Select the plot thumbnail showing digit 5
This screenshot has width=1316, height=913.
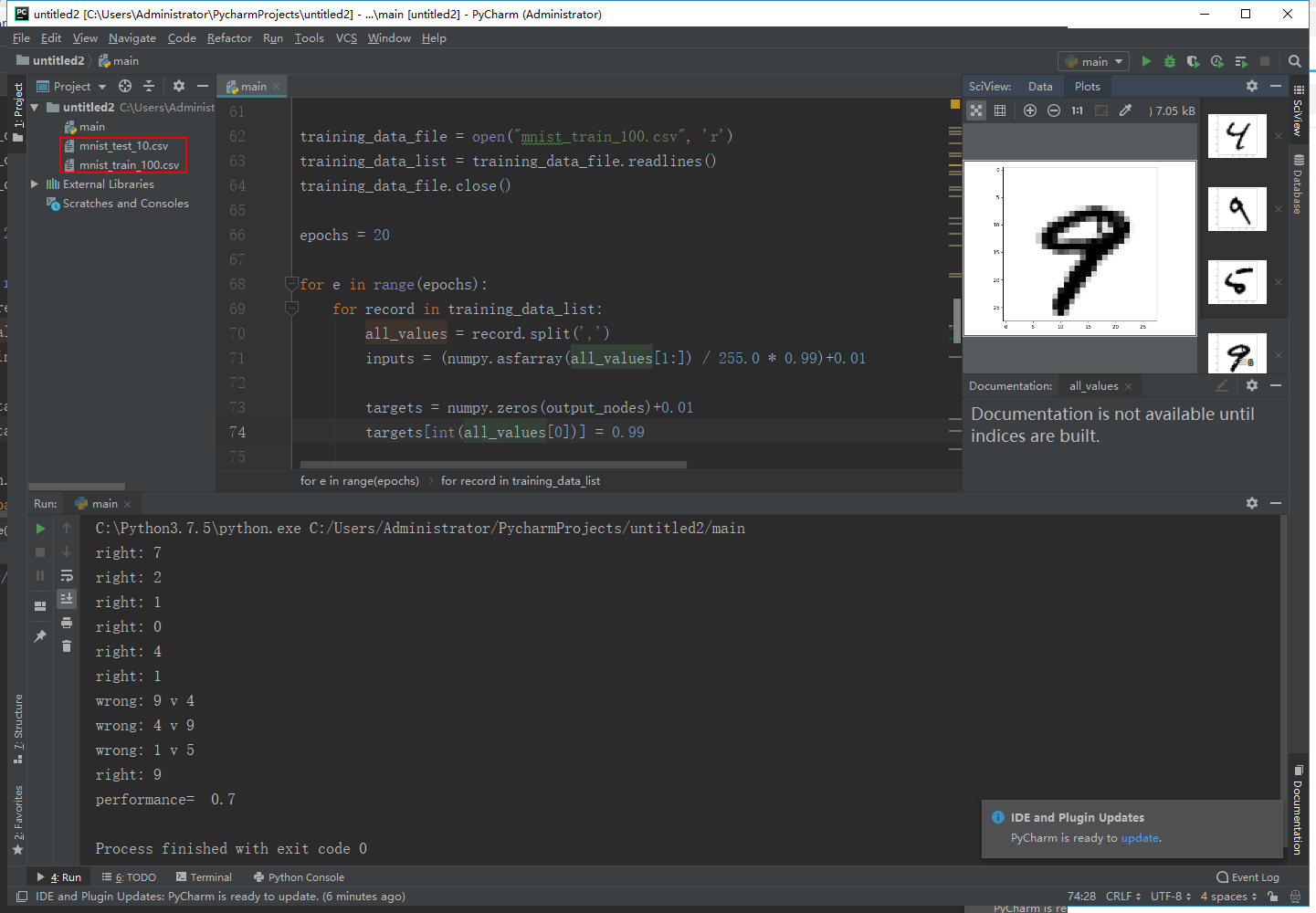(1237, 282)
